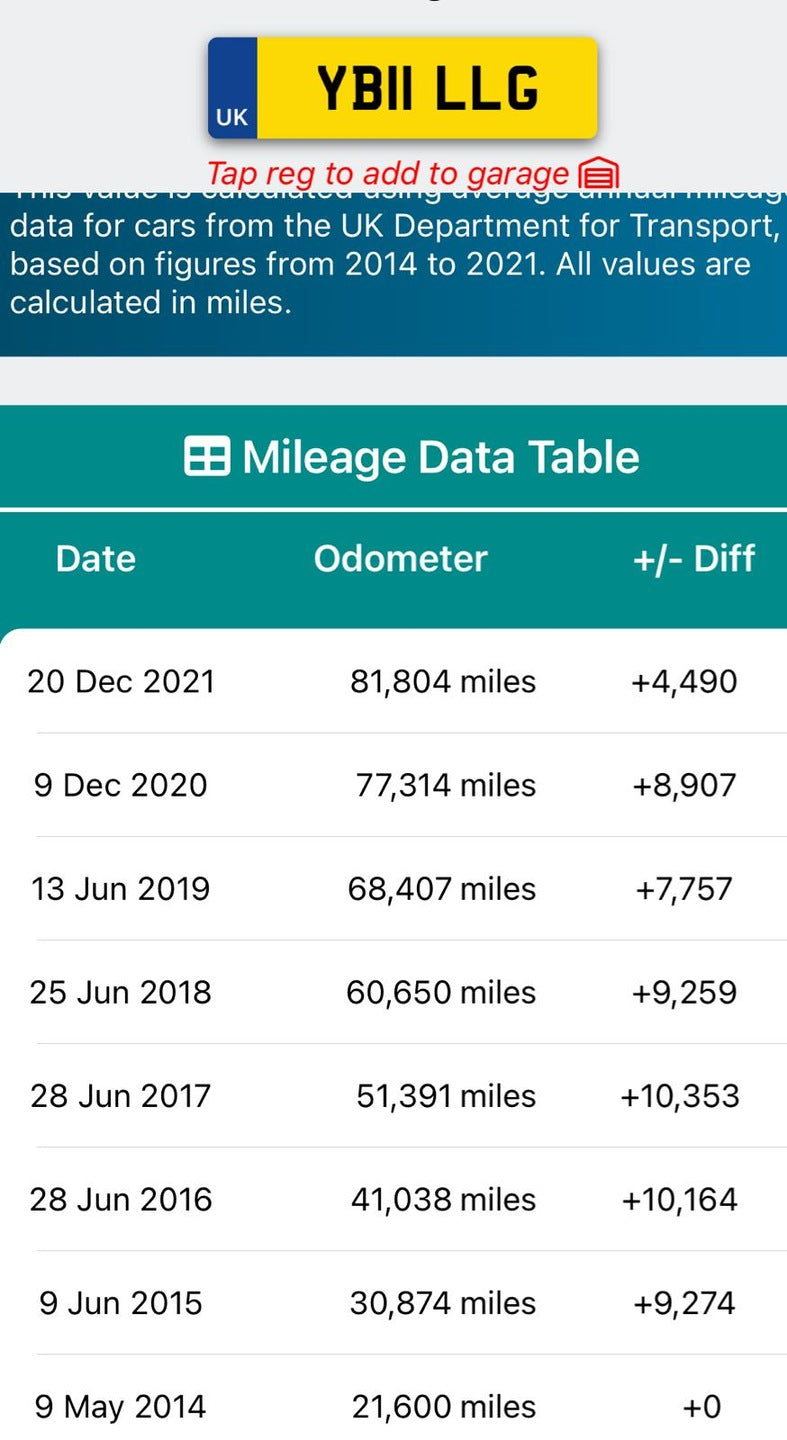Tap the 9 Jun 2015 entry
This screenshot has height=1440, width=787.
pos(121,1303)
